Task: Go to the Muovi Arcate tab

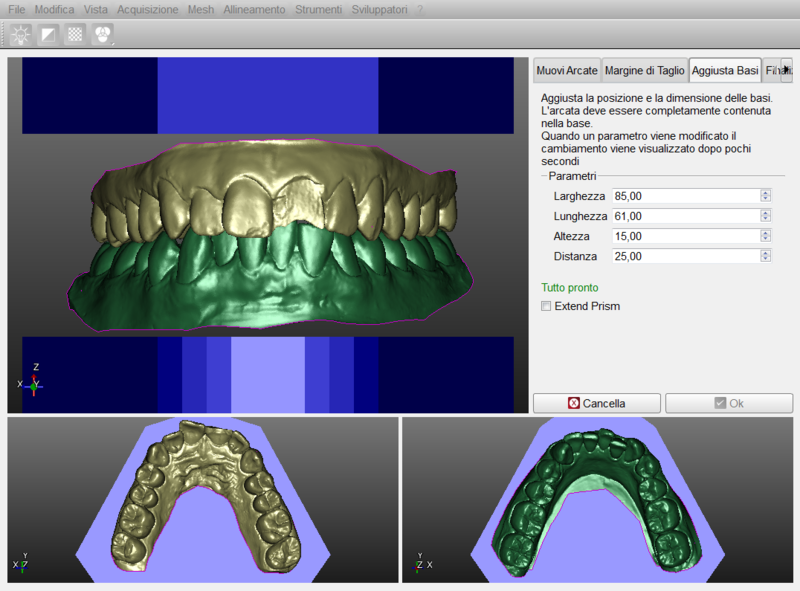Action: pos(567,71)
